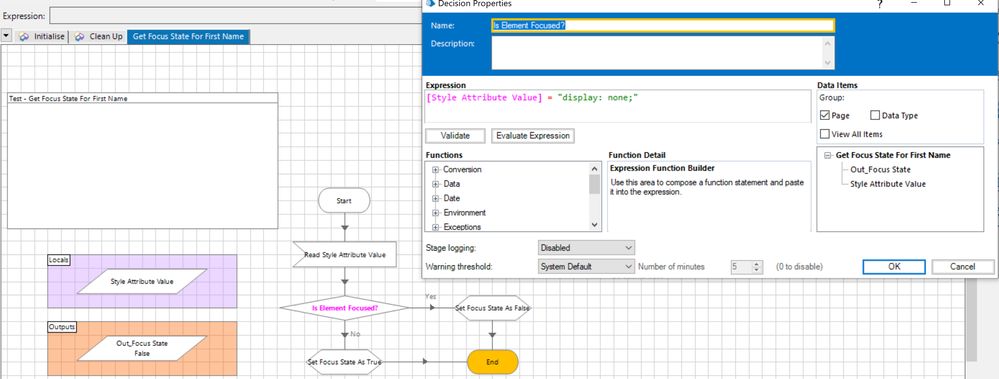Validate the expression
Screen dimensions: 999x379
coord(456,136)
